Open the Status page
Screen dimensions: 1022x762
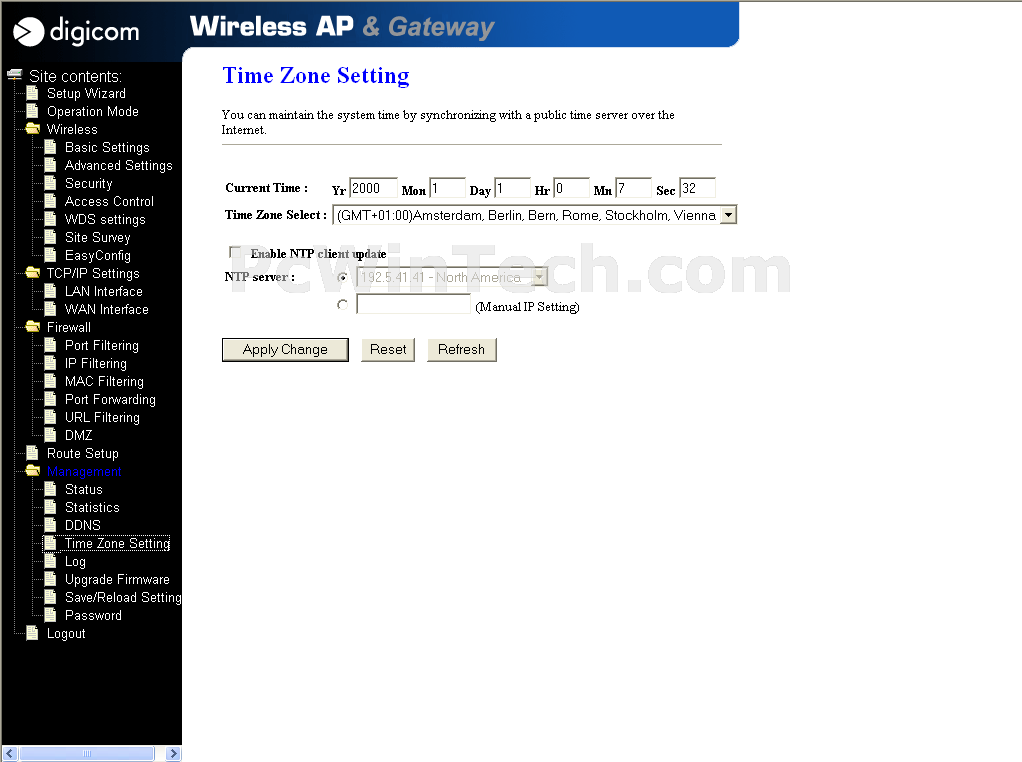pos(83,490)
